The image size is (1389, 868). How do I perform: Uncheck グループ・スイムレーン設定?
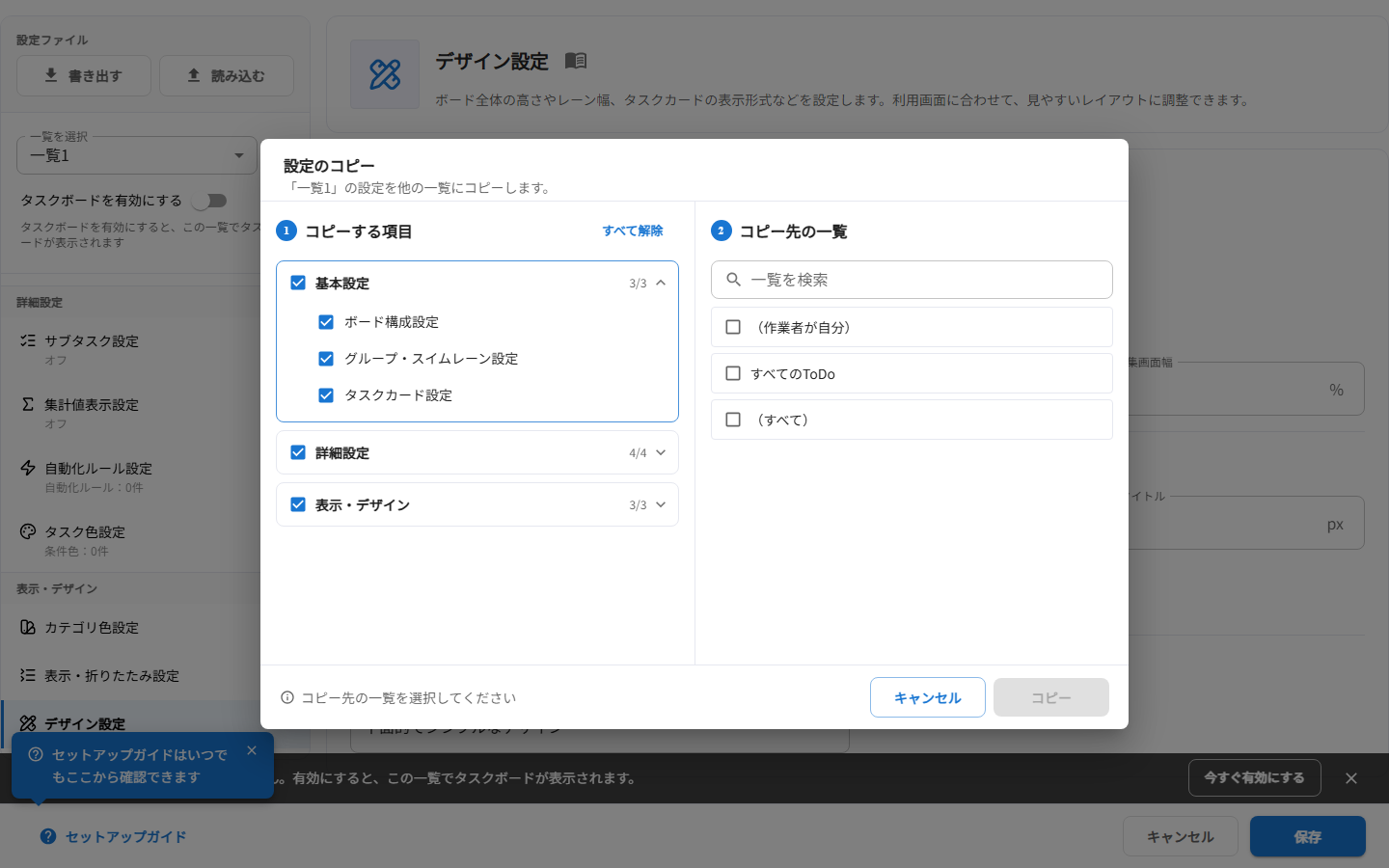tap(326, 359)
